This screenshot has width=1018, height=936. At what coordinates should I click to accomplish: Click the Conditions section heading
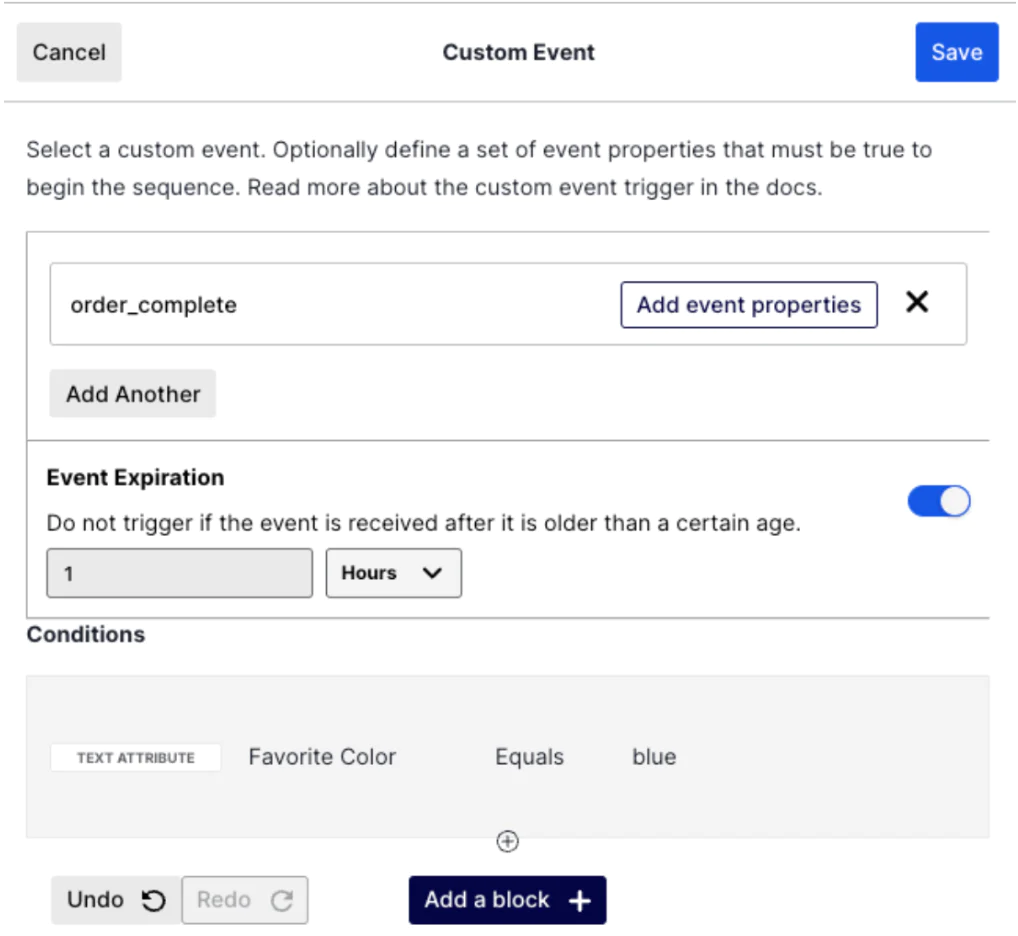(86, 635)
